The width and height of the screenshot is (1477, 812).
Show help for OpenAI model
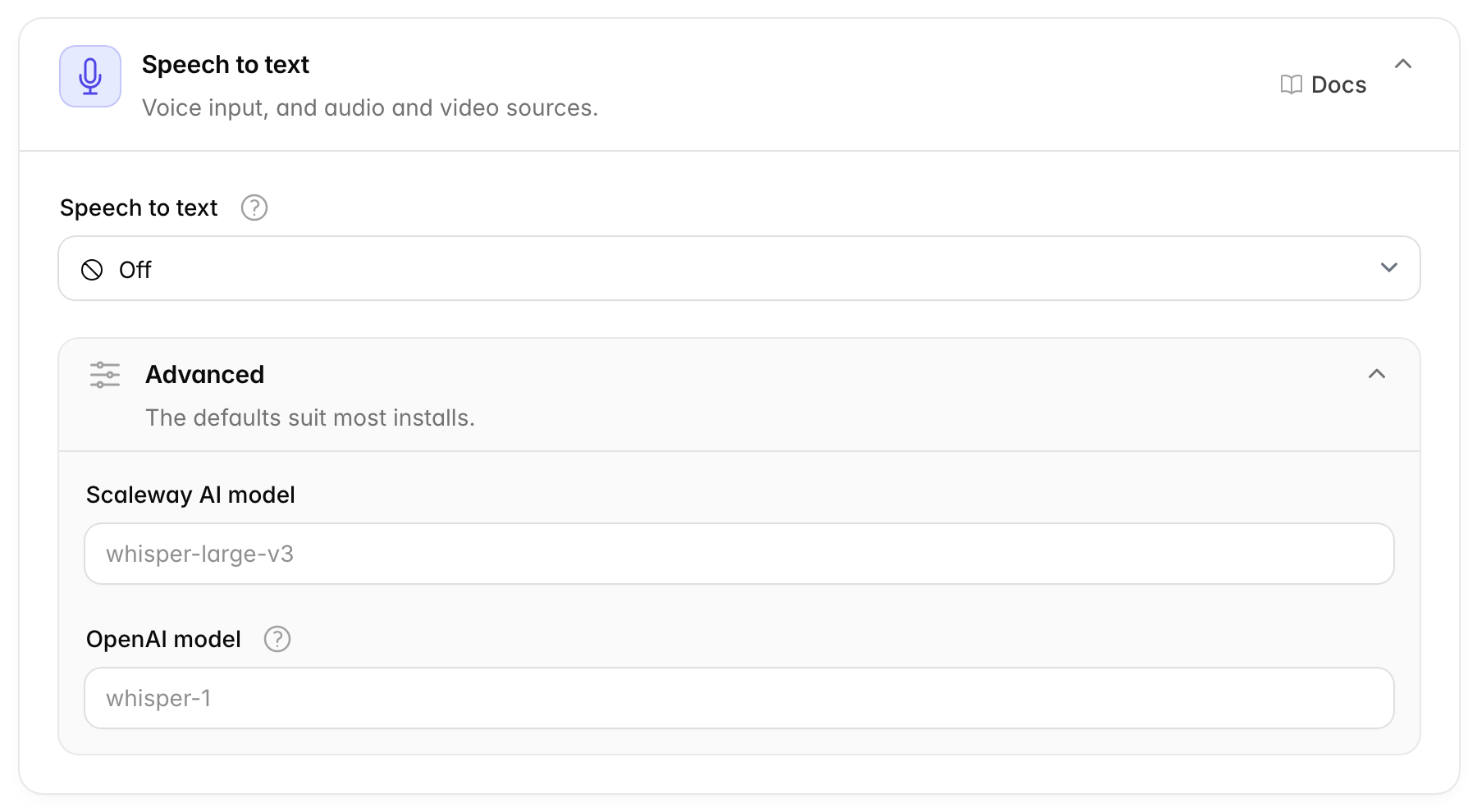[x=277, y=639]
